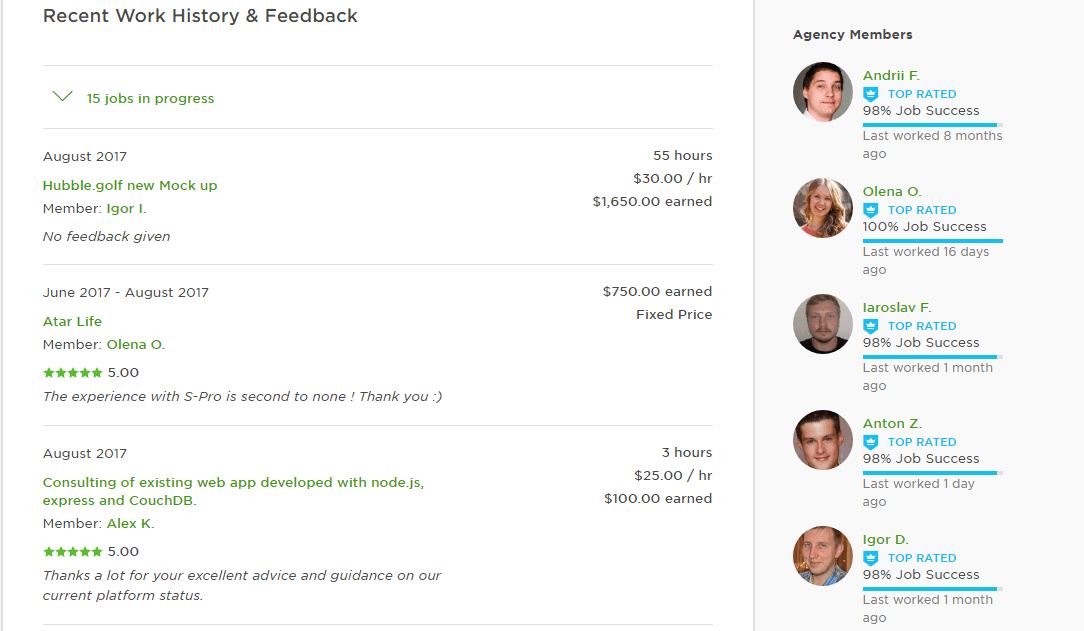The width and height of the screenshot is (1084, 631).
Task: Click Olena O.'s 100% Job Success bar
Action: point(932,240)
